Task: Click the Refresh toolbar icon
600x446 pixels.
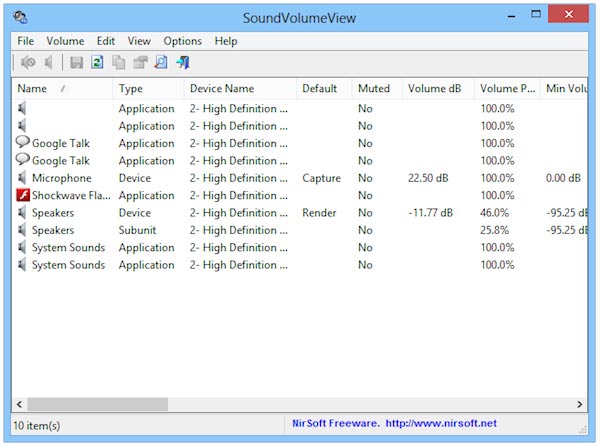Action: tap(97, 62)
